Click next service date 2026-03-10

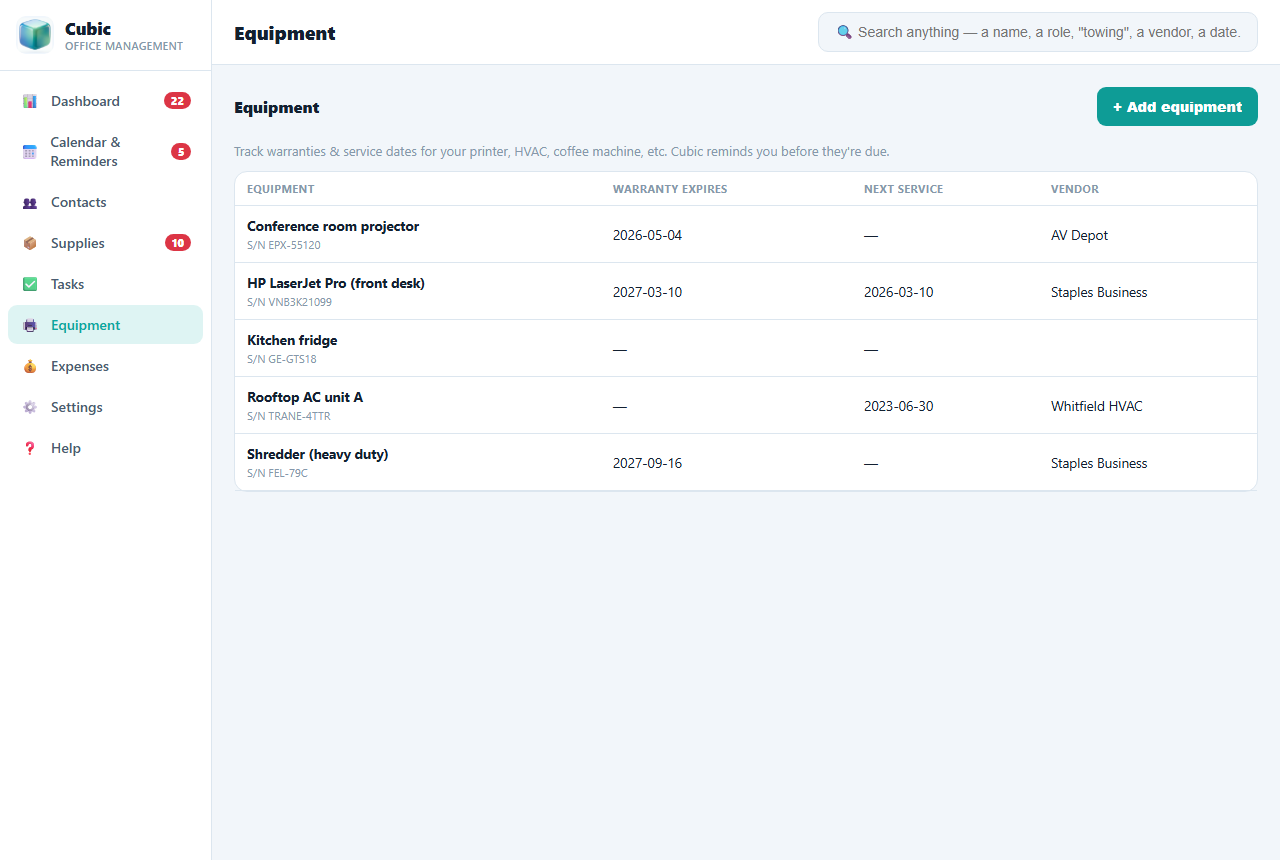click(899, 292)
